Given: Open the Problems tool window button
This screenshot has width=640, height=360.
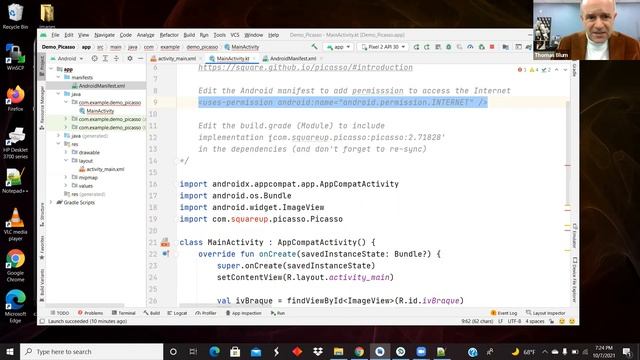Looking at the screenshot, I should pyautogui.click(x=90, y=313).
